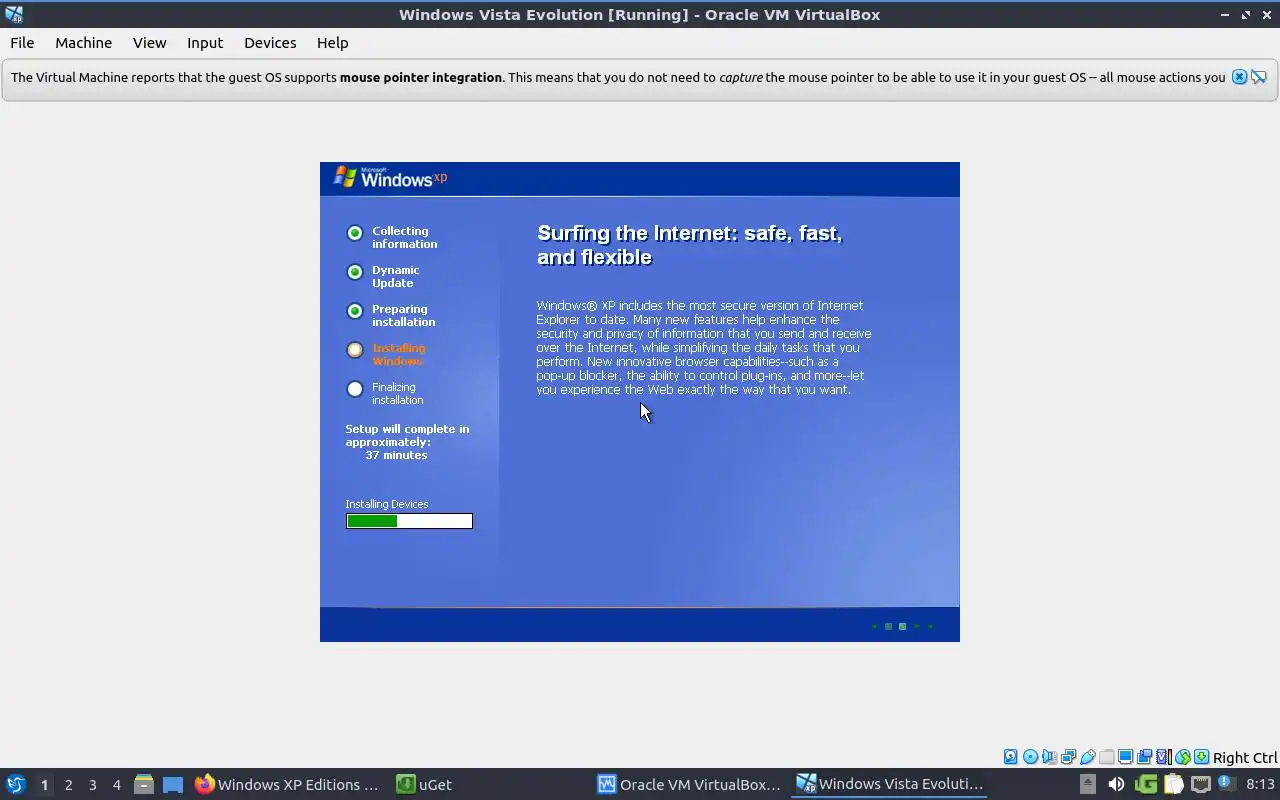The height and width of the screenshot is (800, 1280).
Task: Click the Dynamic Update step bullet
Action: tap(355, 272)
